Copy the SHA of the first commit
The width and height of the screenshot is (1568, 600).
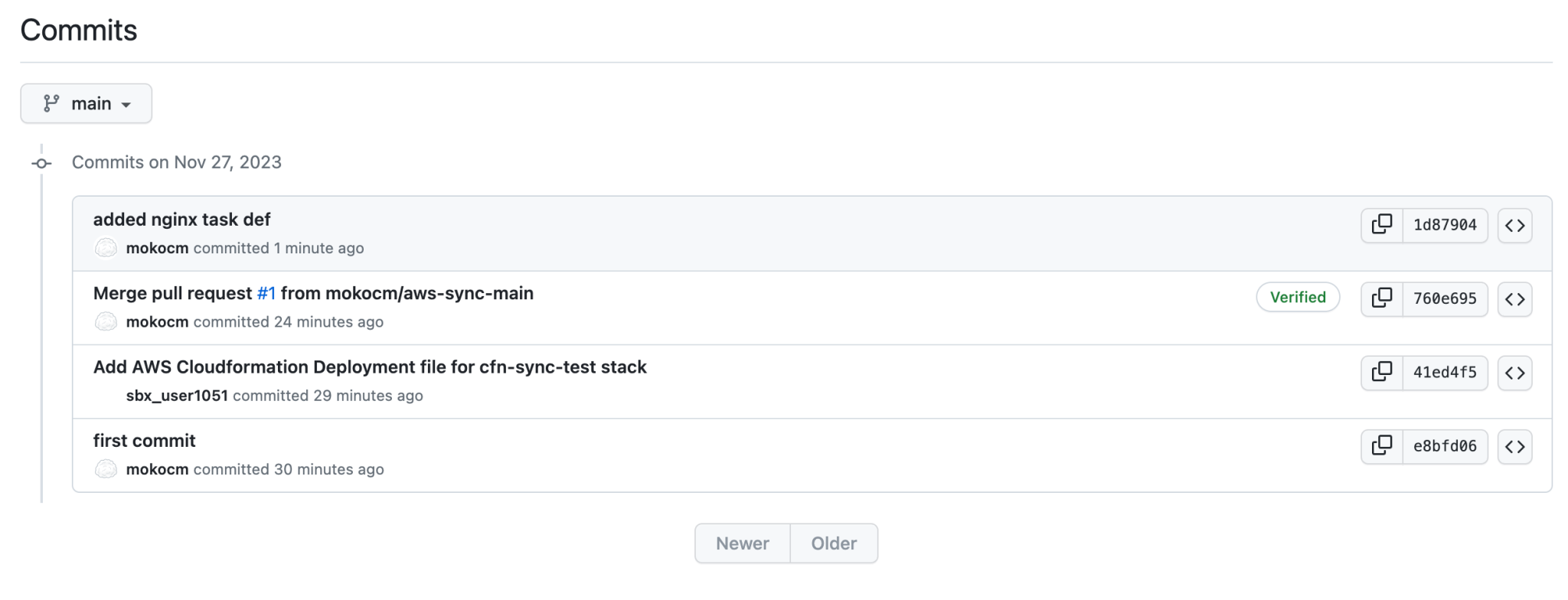1381,446
